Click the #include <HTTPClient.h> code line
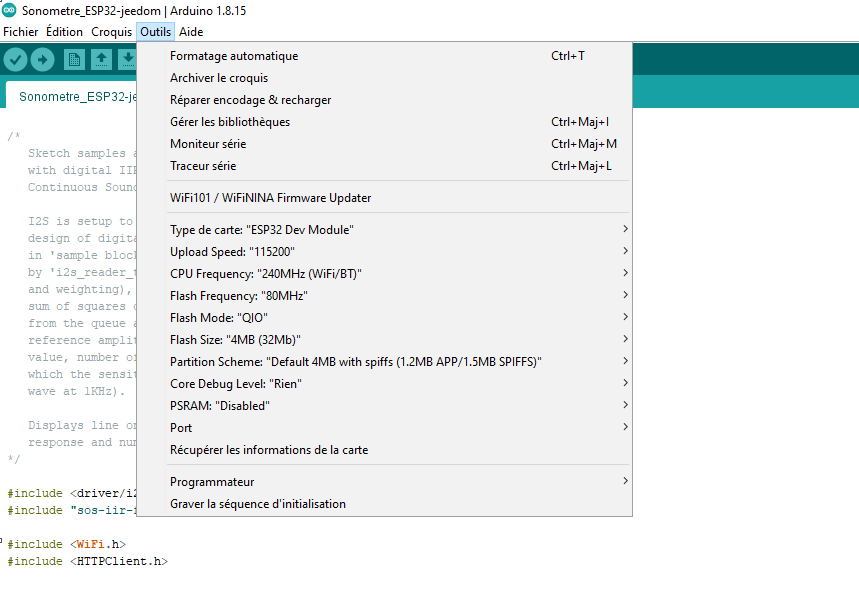The height and width of the screenshot is (605, 859). (x=87, y=561)
